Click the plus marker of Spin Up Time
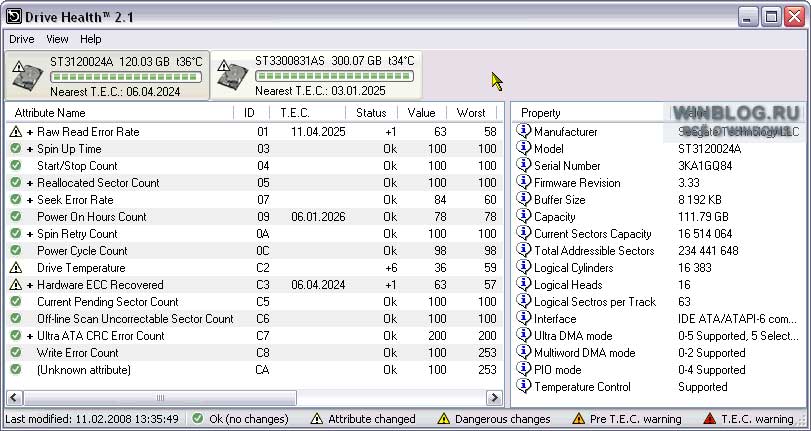The width and height of the screenshot is (811, 431). pos(30,149)
